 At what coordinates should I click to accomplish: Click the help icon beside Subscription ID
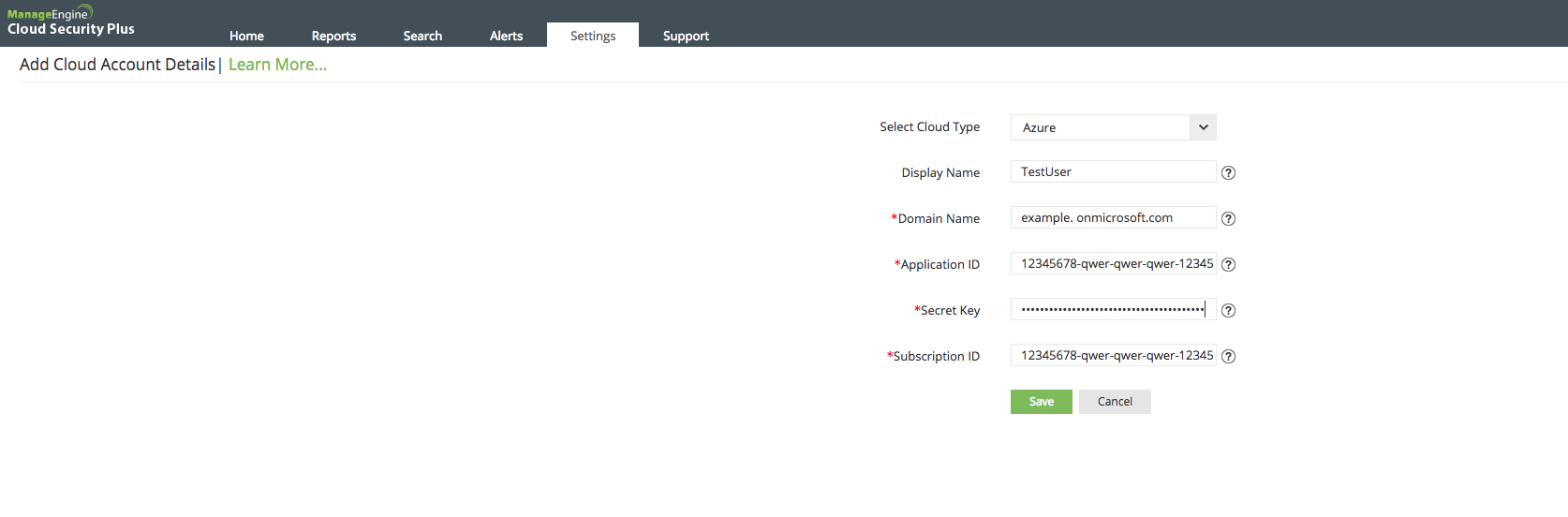pos(1228,356)
